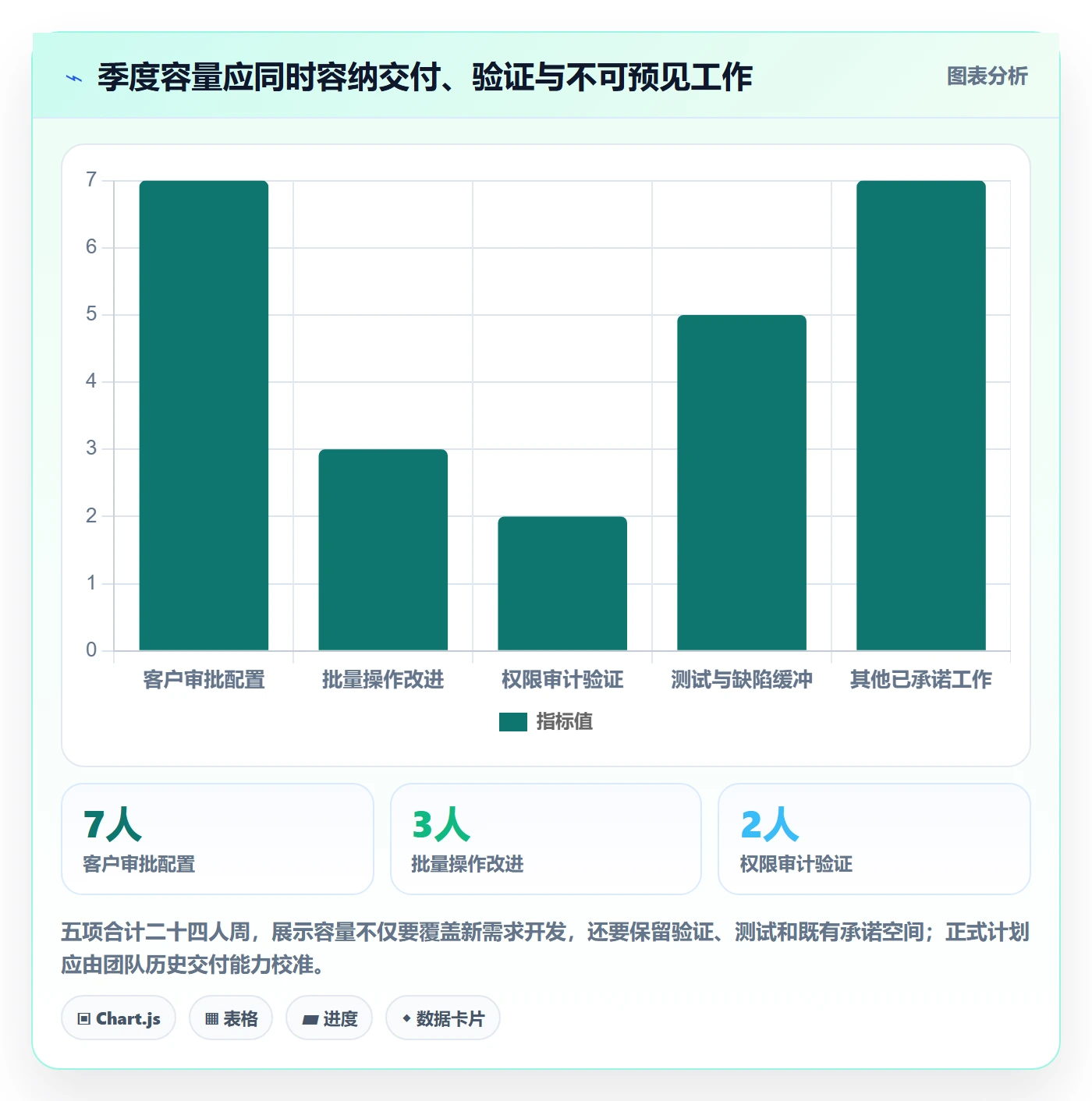Click the y-axis value 0

91,650
